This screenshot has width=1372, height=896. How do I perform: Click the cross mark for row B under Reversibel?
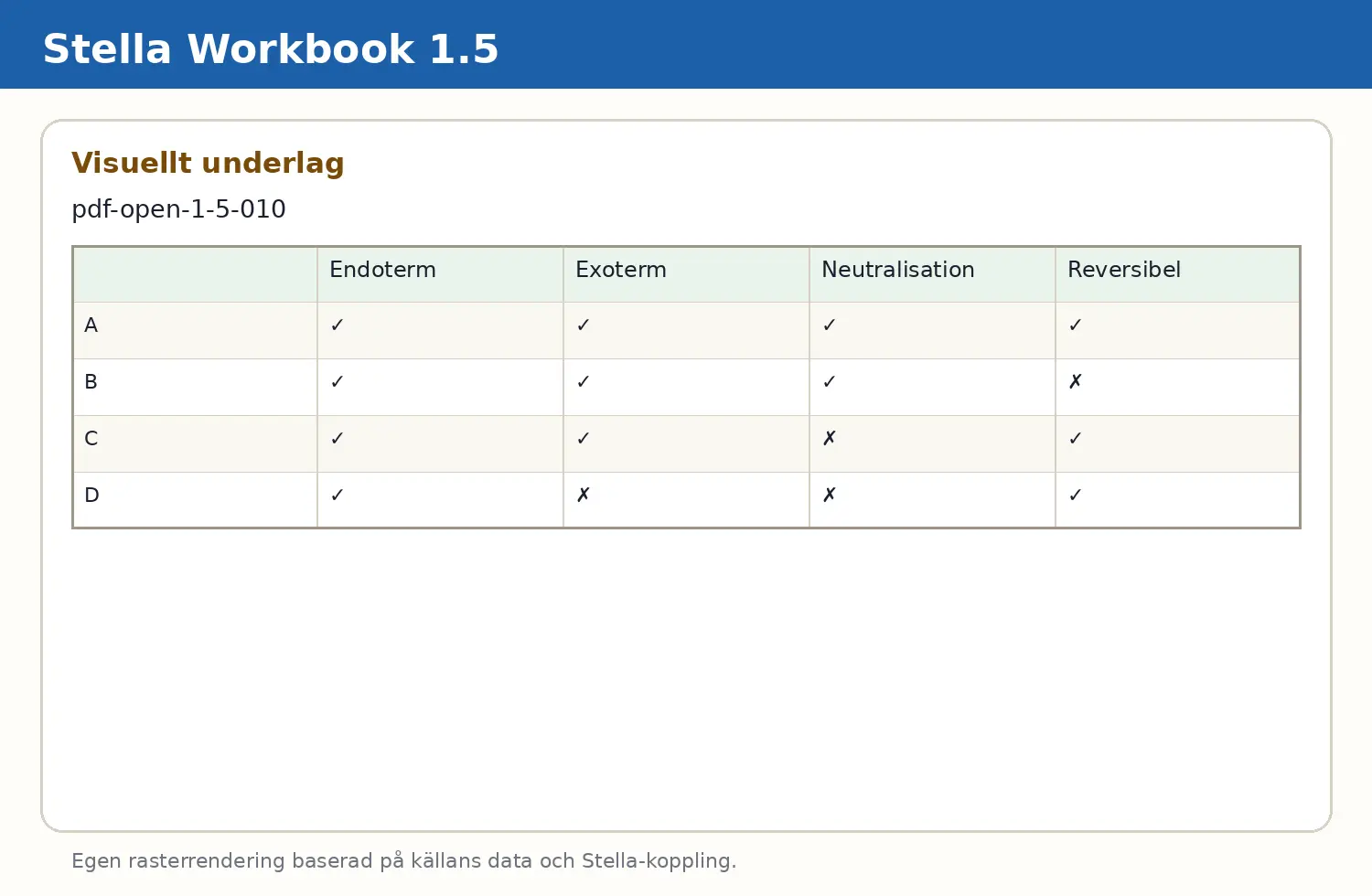pos(1076,381)
